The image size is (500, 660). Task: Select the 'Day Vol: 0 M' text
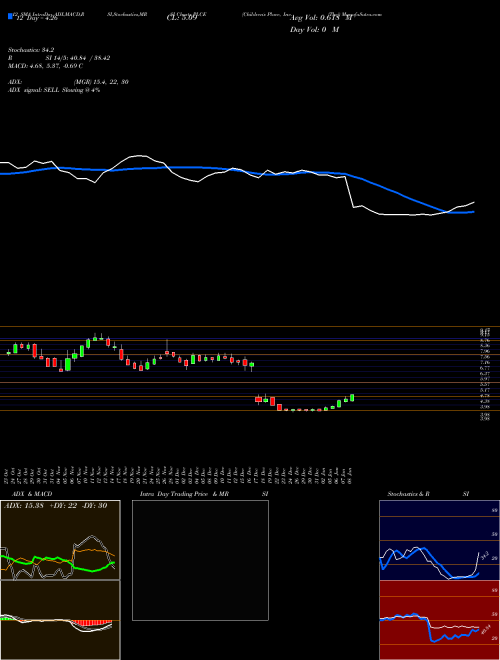point(314,30)
